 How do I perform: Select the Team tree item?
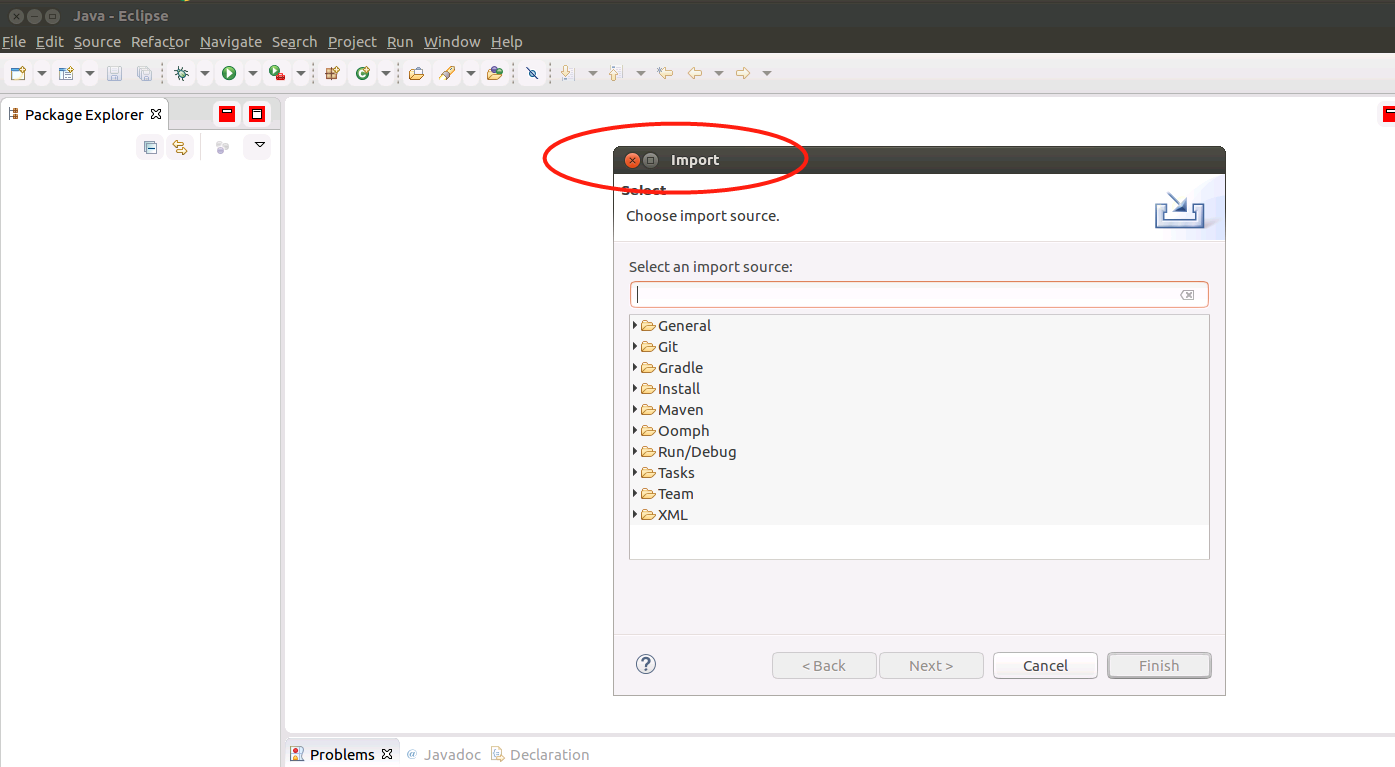pyautogui.click(x=676, y=494)
